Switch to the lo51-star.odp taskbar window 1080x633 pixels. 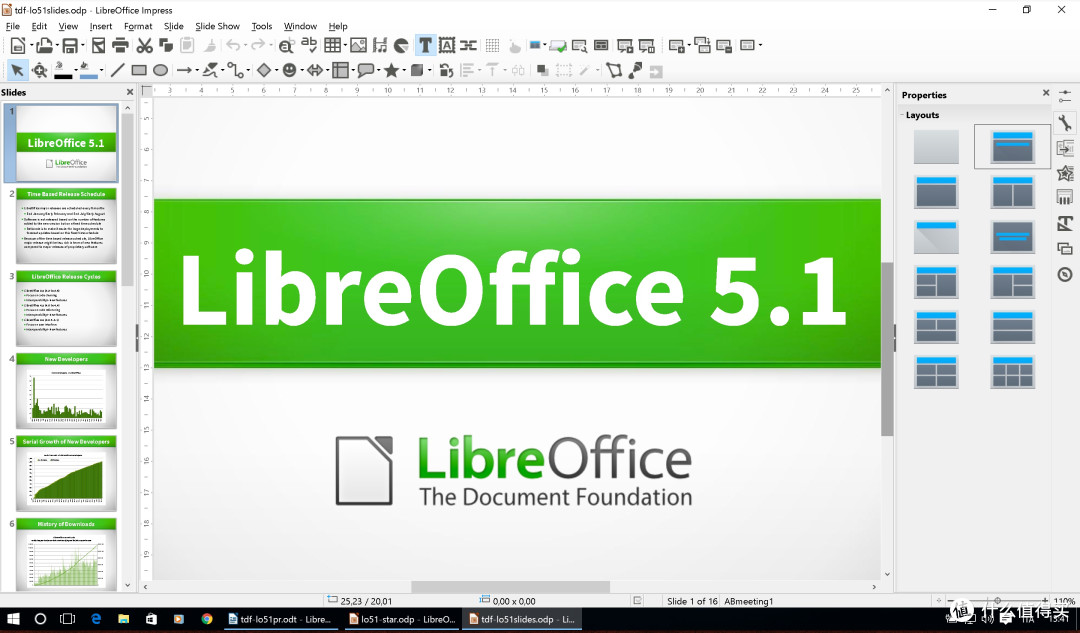[x=402, y=619]
